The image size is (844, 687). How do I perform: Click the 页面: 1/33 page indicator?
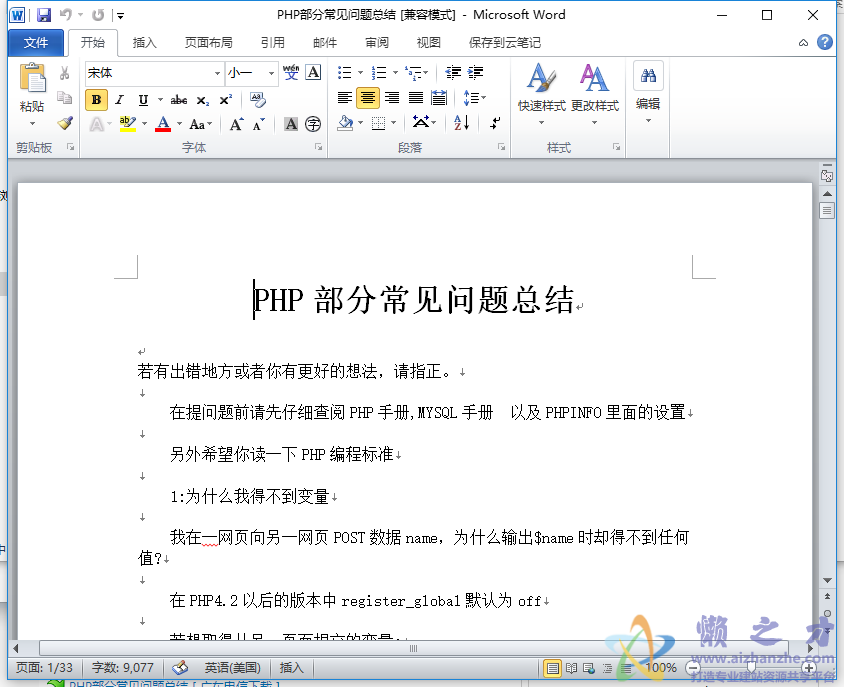pos(44,668)
